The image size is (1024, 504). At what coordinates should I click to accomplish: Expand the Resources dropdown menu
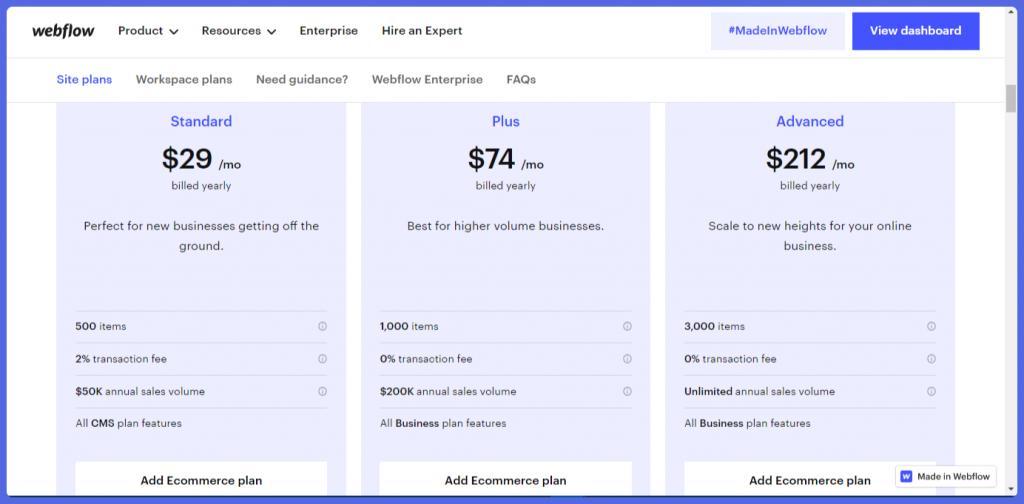point(238,31)
